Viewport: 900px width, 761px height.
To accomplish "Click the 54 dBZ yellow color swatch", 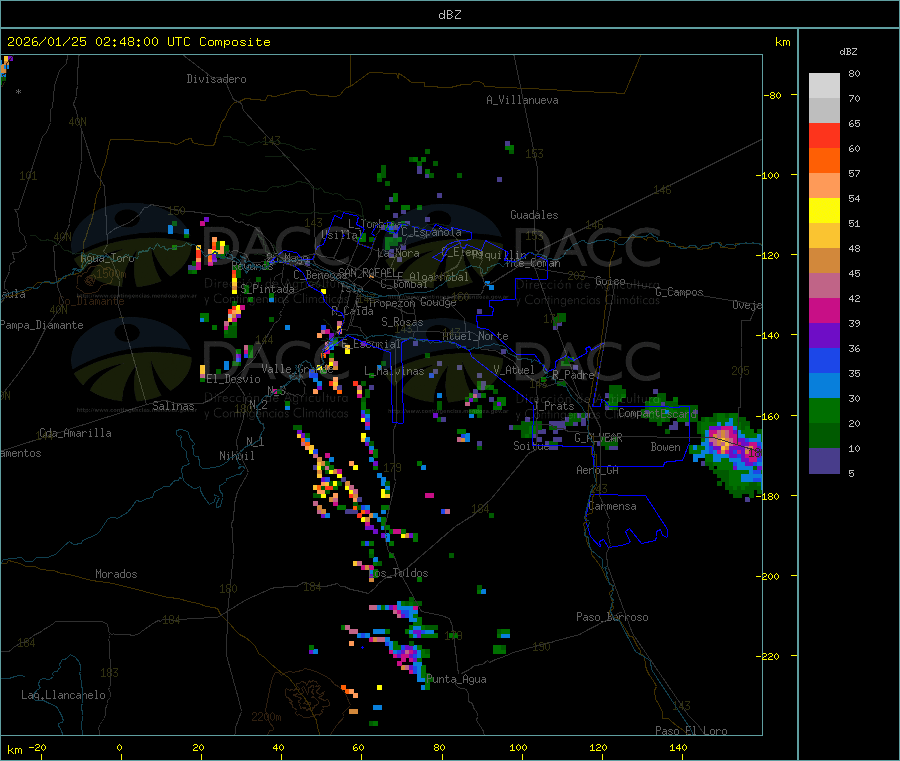I will click(824, 211).
